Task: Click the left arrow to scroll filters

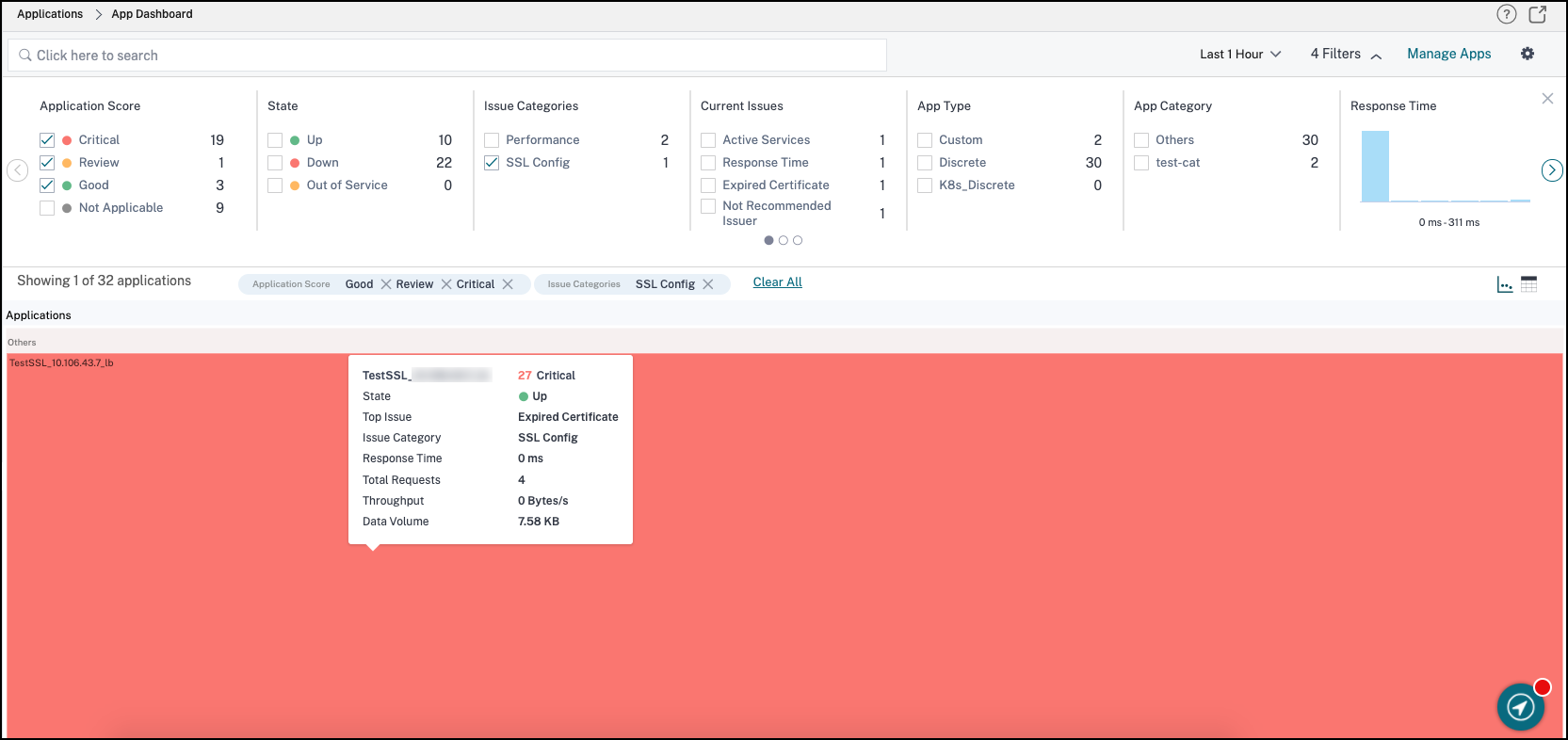Action: (x=17, y=170)
